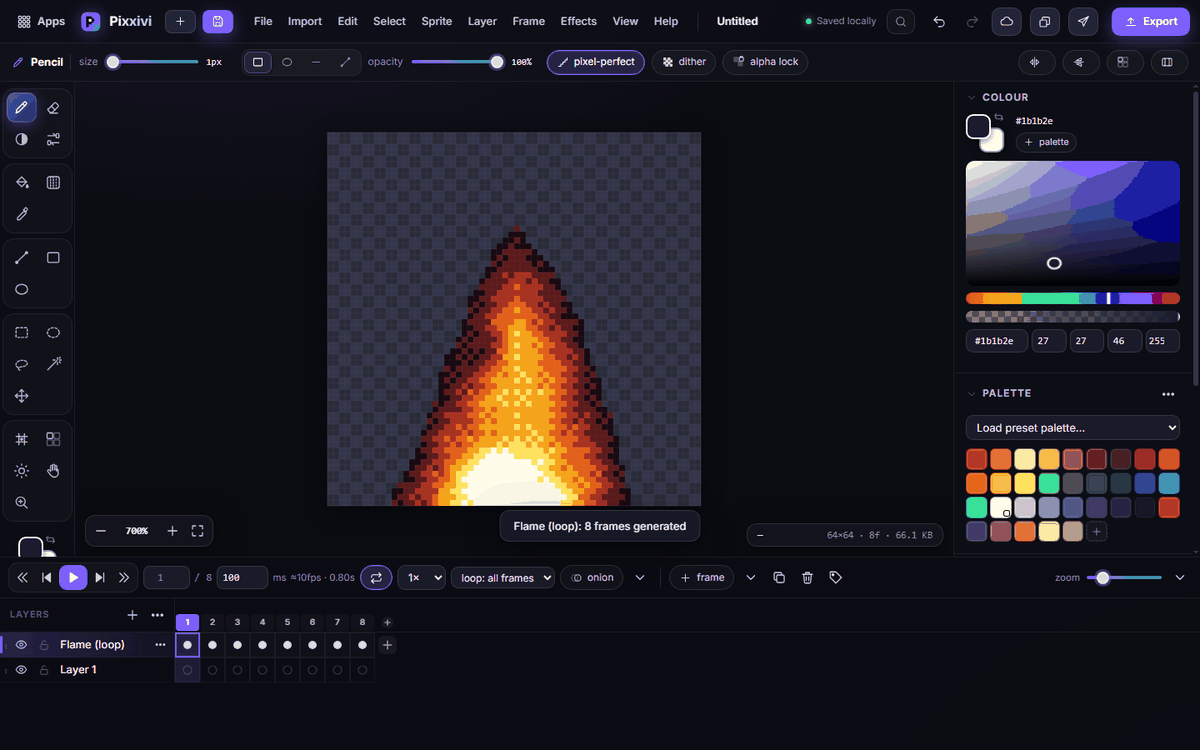Viewport: 1200px width, 750px height.
Task: Select the Move tool
Action: [22, 396]
